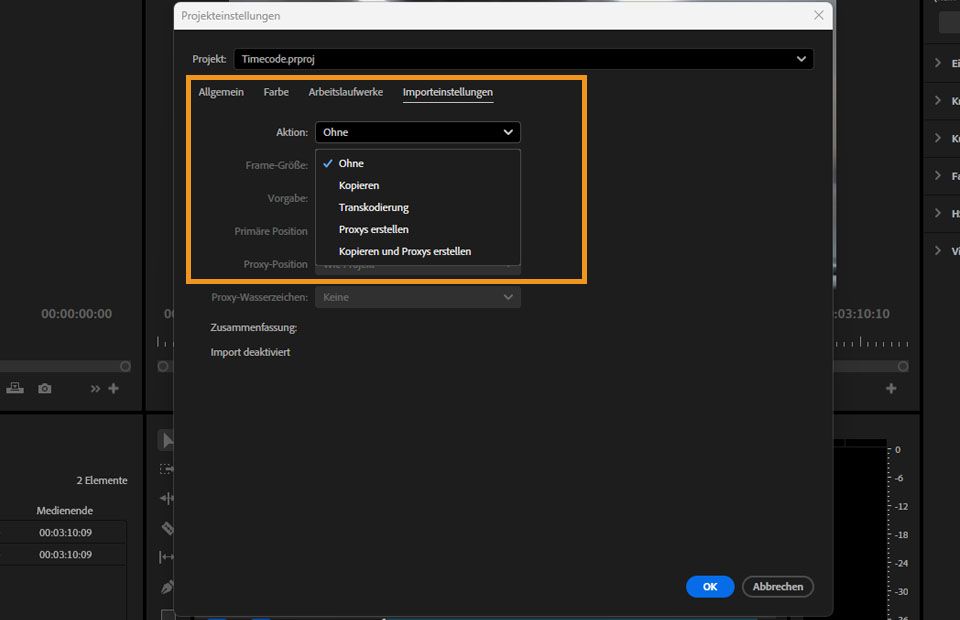Open the Projekt Timecode.prproj dropdown

[x=523, y=59]
